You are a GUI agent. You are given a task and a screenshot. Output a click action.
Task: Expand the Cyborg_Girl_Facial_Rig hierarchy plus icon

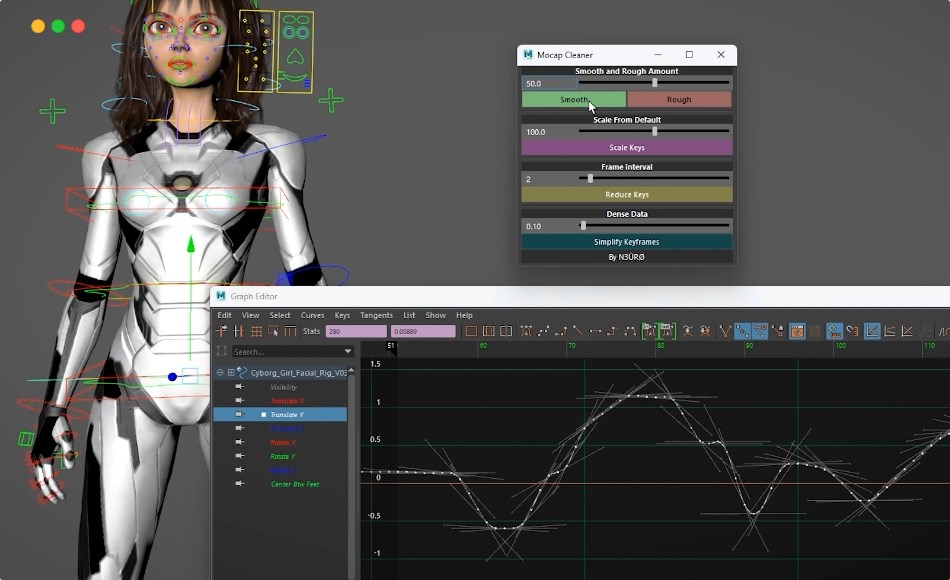(x=231, y=371)
